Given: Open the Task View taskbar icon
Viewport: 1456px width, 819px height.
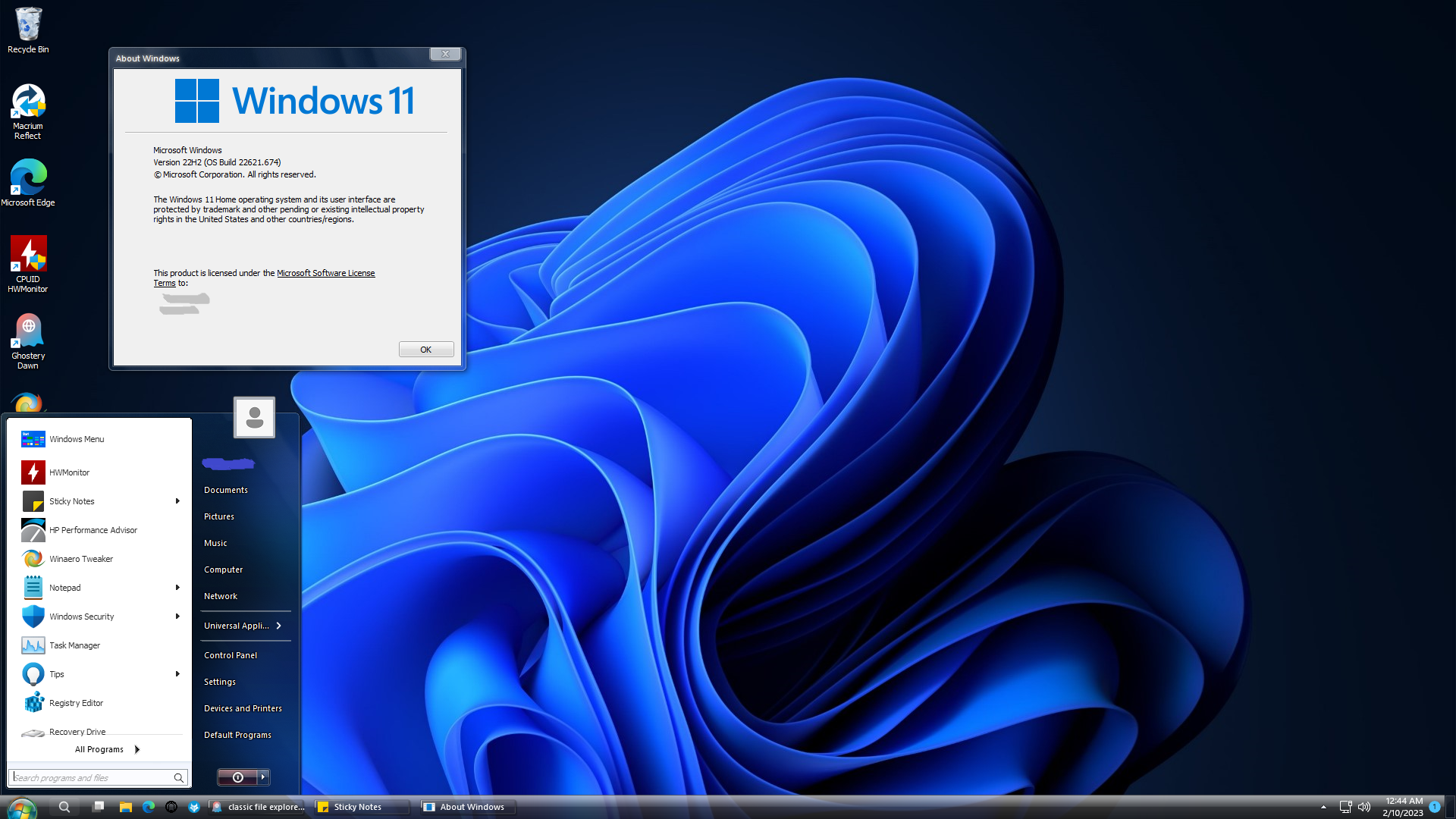Looking at the screenshot, I should point(99,807).
